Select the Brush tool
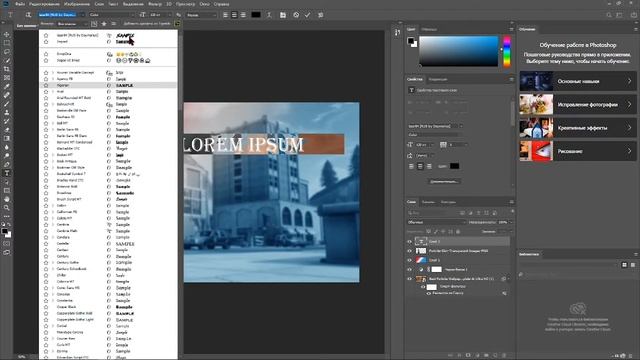The width and height of the screenshot is (640, 360). click(x=7, y=104)
